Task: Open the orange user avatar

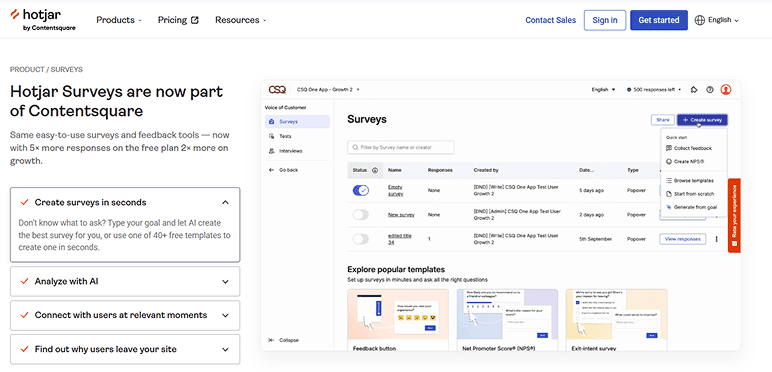Action: [726, 90]
